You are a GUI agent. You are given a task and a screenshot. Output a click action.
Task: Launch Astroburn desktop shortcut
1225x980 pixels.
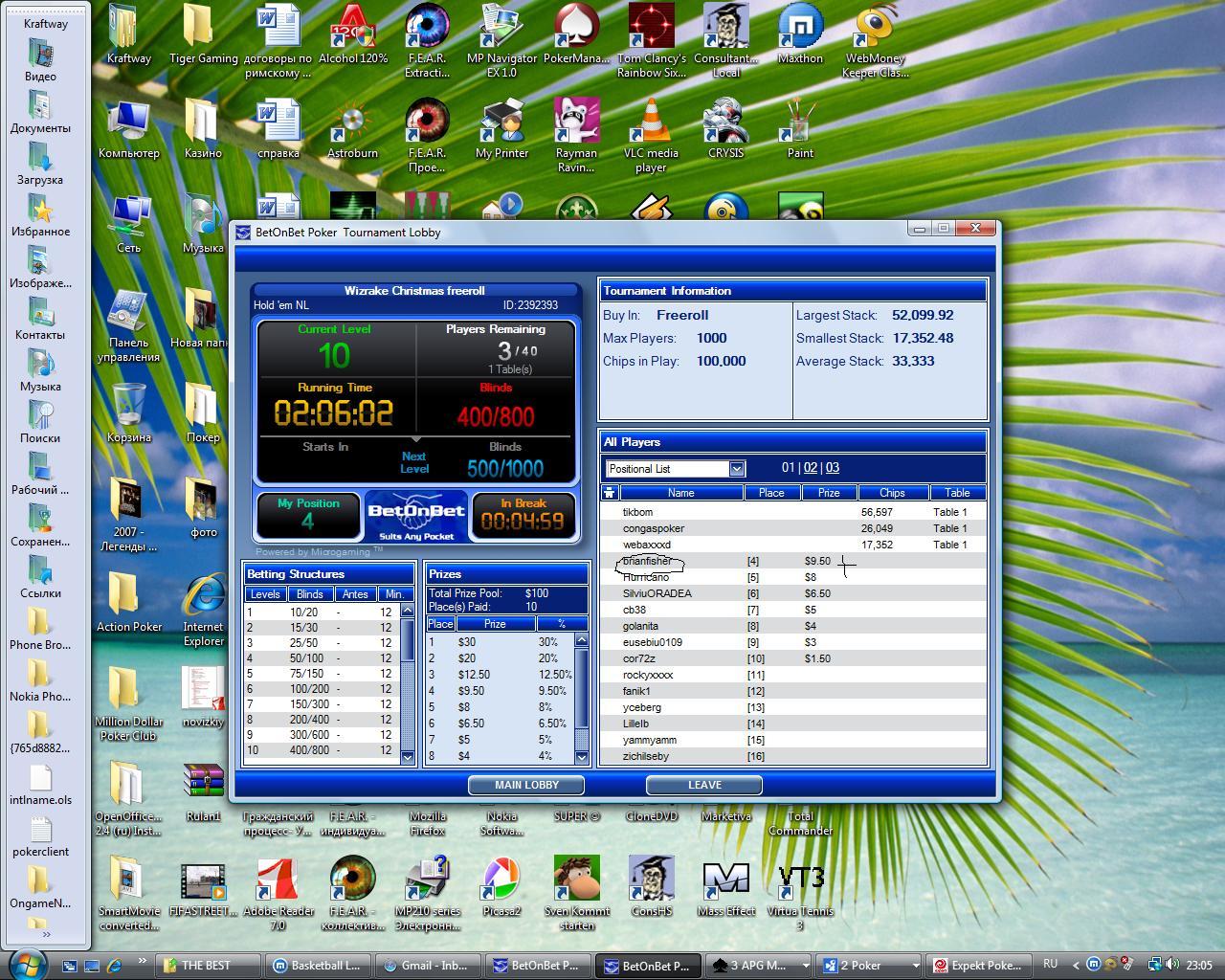[353, 129]
